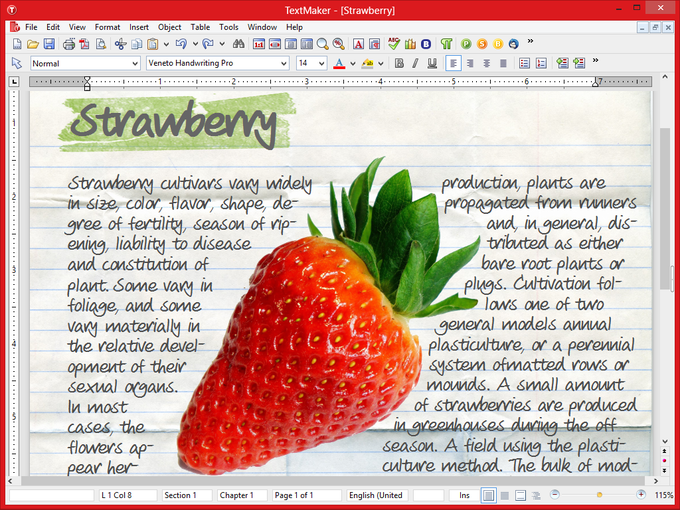Click the fit page width icon
The width and height of the screenshot is (680, 510).
275,44
